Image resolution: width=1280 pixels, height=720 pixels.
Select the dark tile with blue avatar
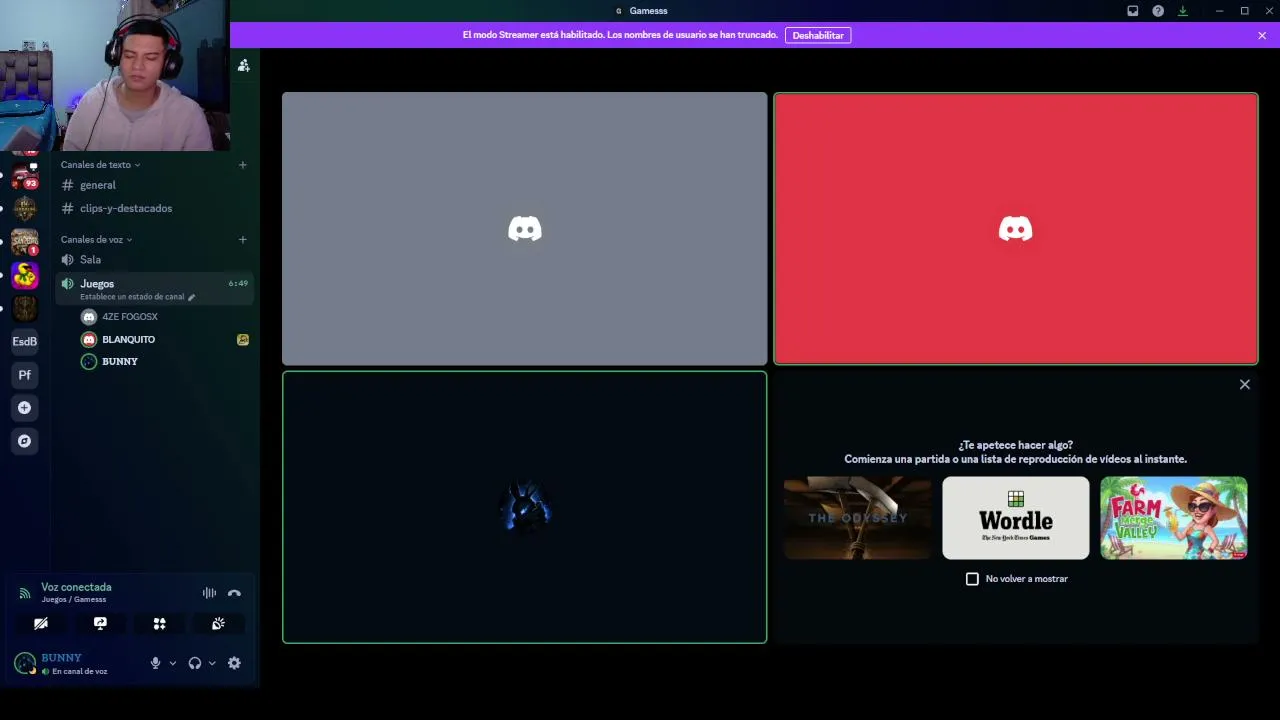525,507
